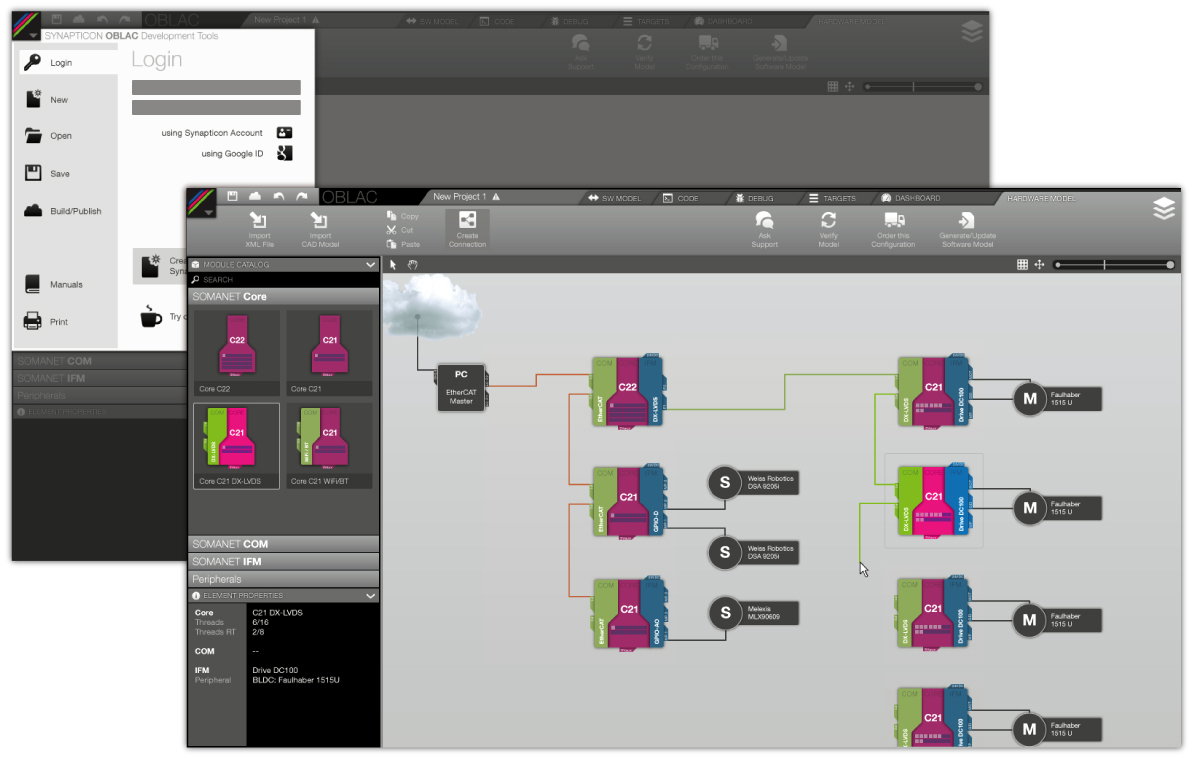The width and height of the screenshot is (1196, 762).
Task: Expand the SOMANET COM section in front window
Action: point(284,544)
